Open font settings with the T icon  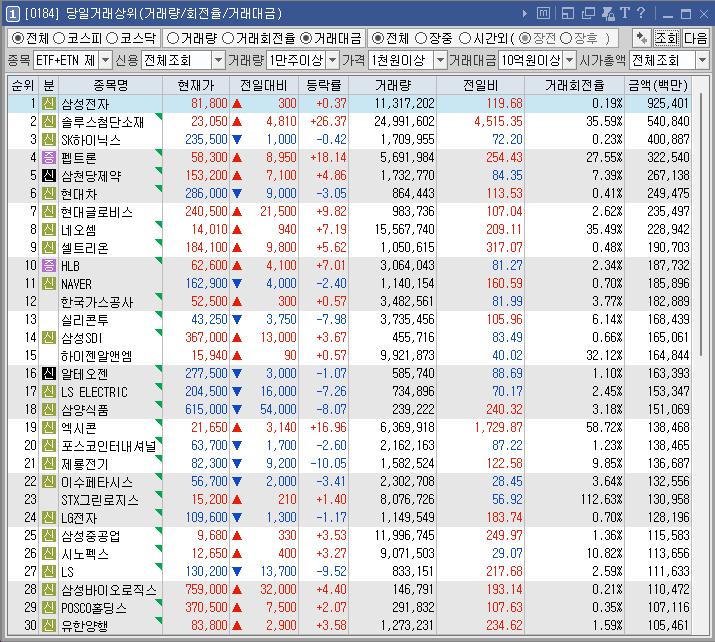tap(625, 13)
